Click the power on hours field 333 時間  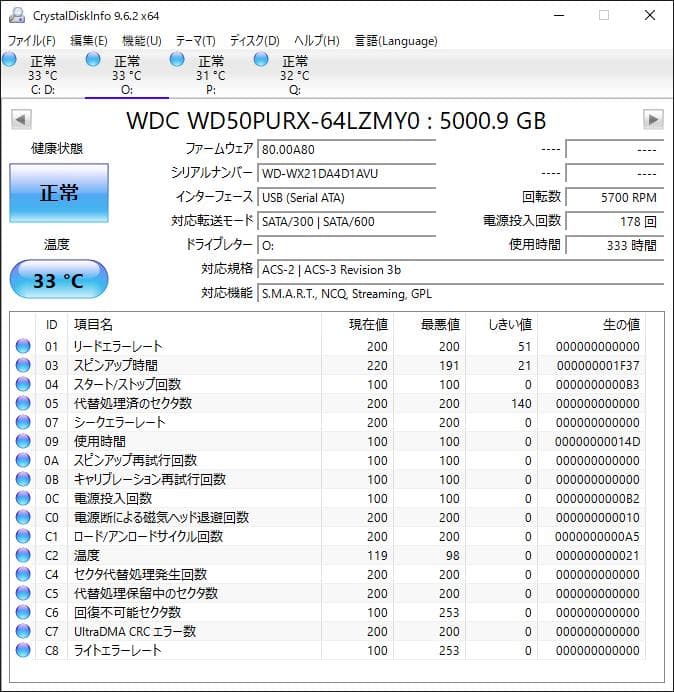[614, 246]
